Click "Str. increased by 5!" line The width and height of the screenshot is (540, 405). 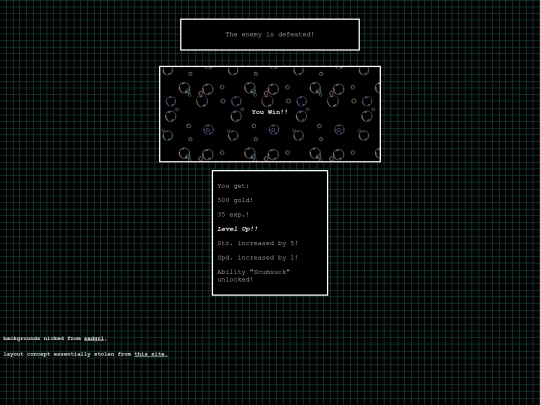click(x=258, y=243)
